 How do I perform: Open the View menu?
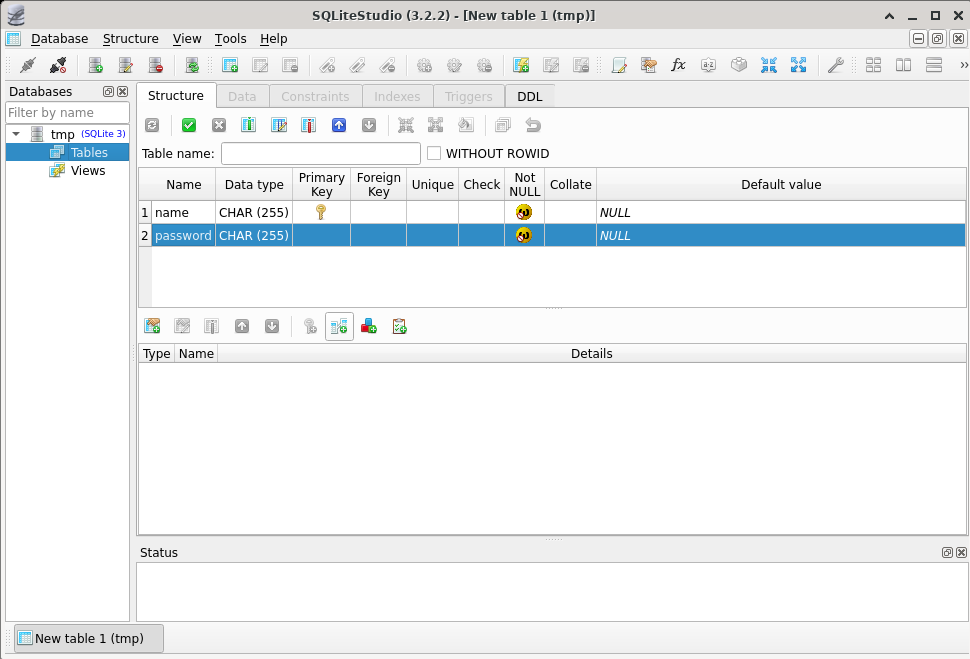coord(187,38)
